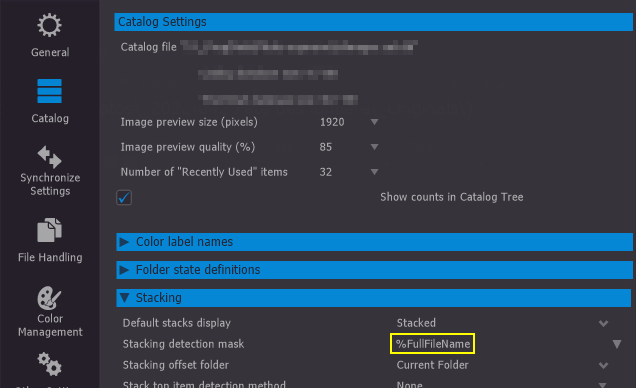Open the gears icon below Color Management
Viewport: 636px width, 388px height.
[x=49, y=364]
